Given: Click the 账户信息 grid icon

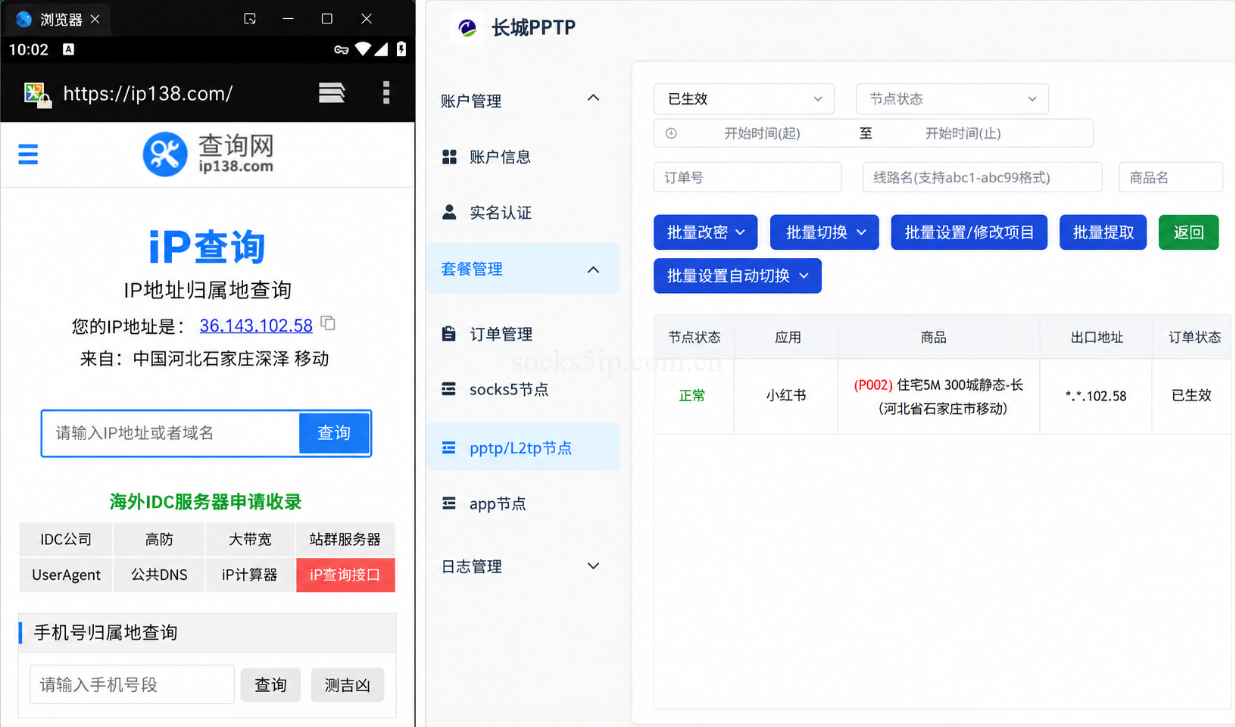Looking at the screenshot, I should pyautogui.click(x=449, y=157).
